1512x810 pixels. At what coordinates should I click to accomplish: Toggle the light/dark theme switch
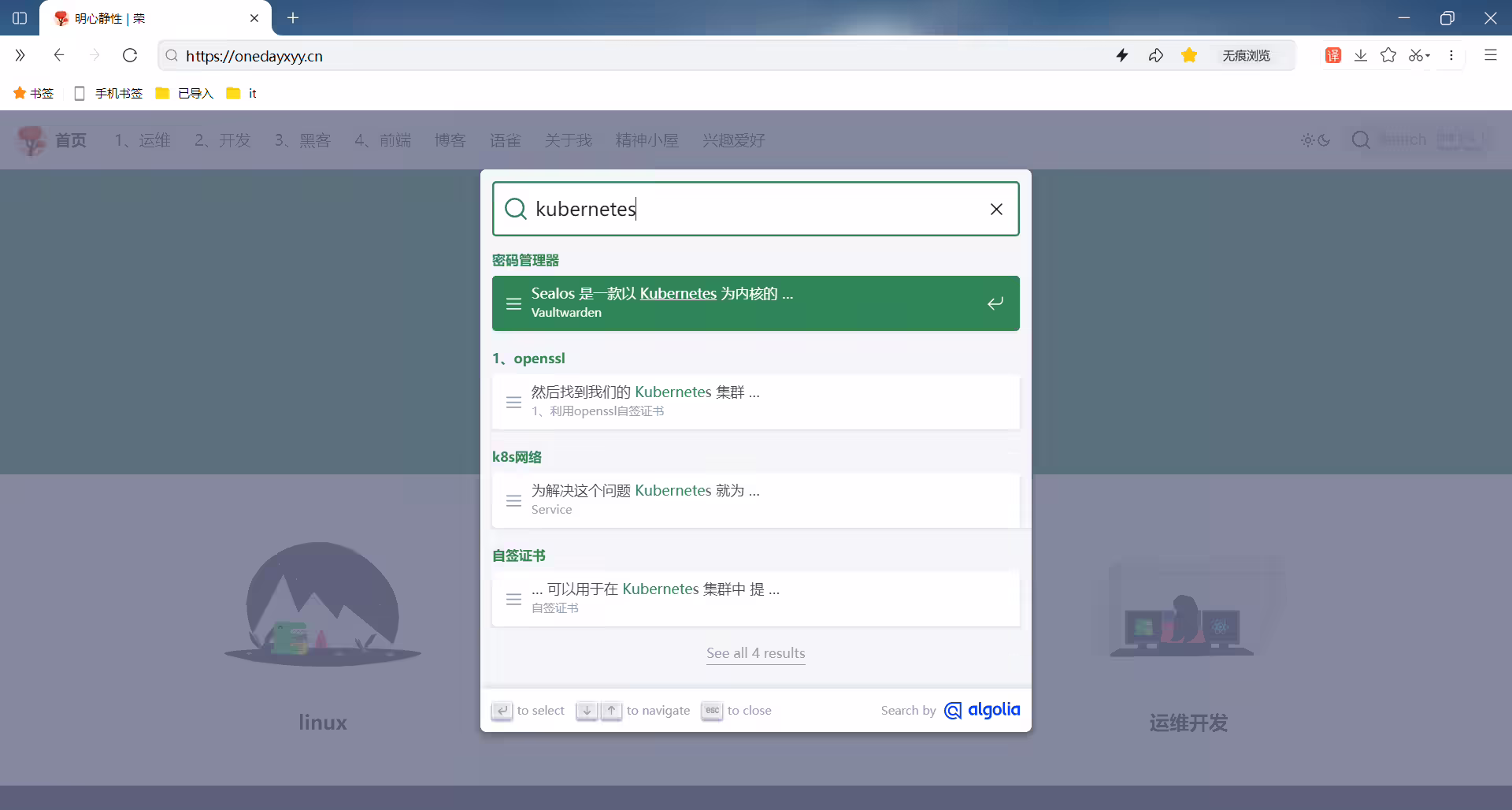coord(1315,140)
